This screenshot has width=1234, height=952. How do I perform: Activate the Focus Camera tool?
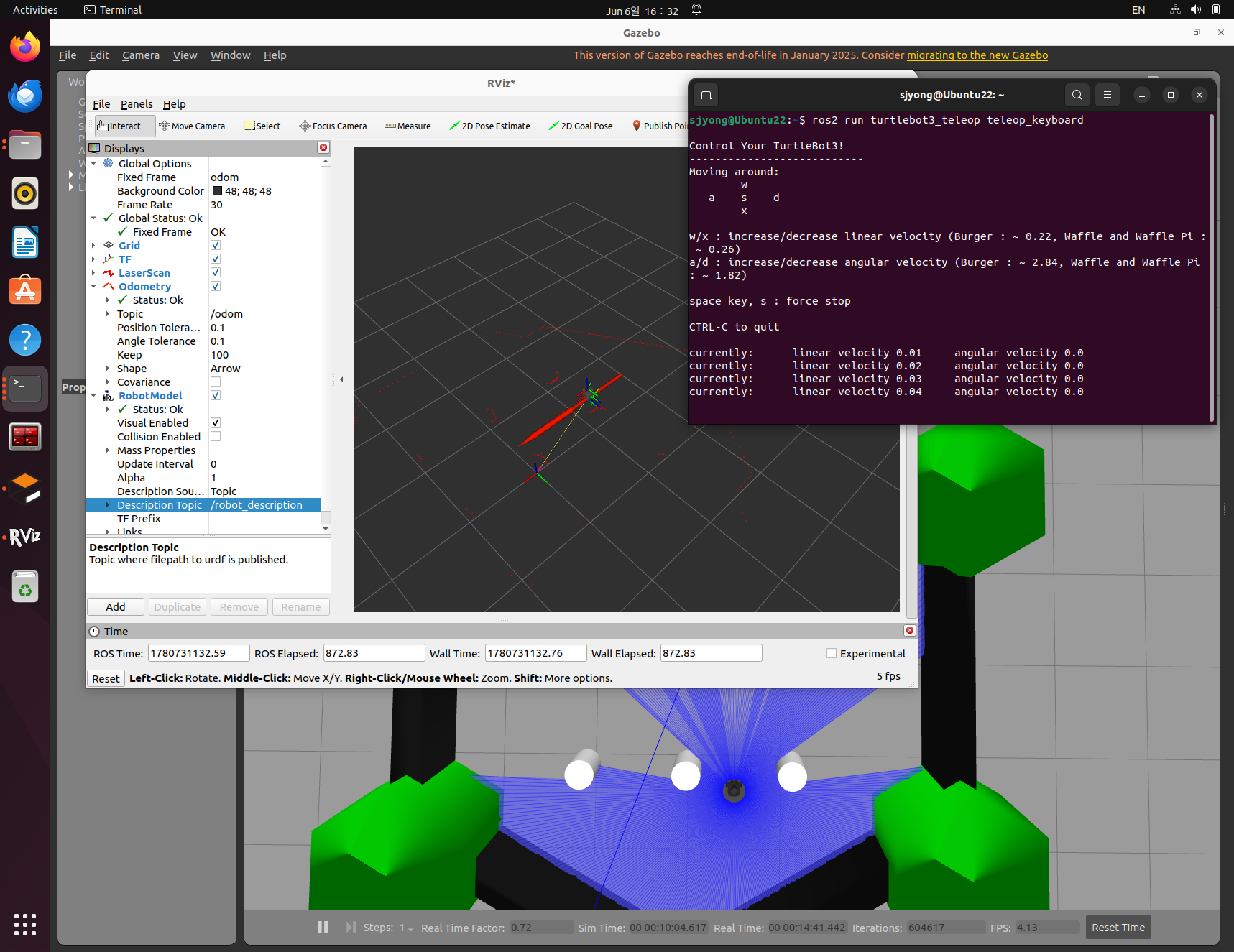coord(333,126)
